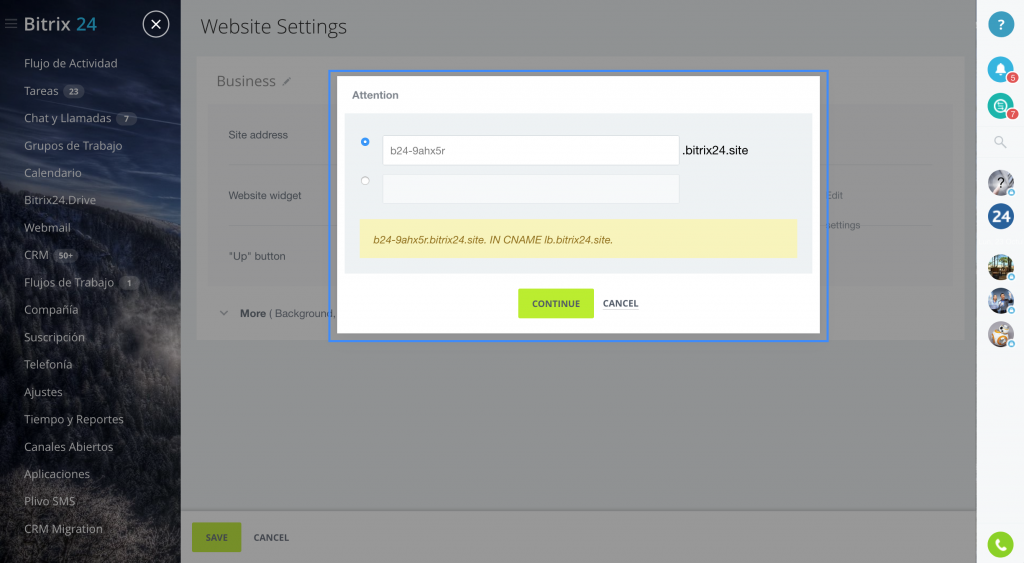Screen dimensions: 1024x563
Task: Click Cancel in the Attention dialog
Action: (x=620, y=303)
